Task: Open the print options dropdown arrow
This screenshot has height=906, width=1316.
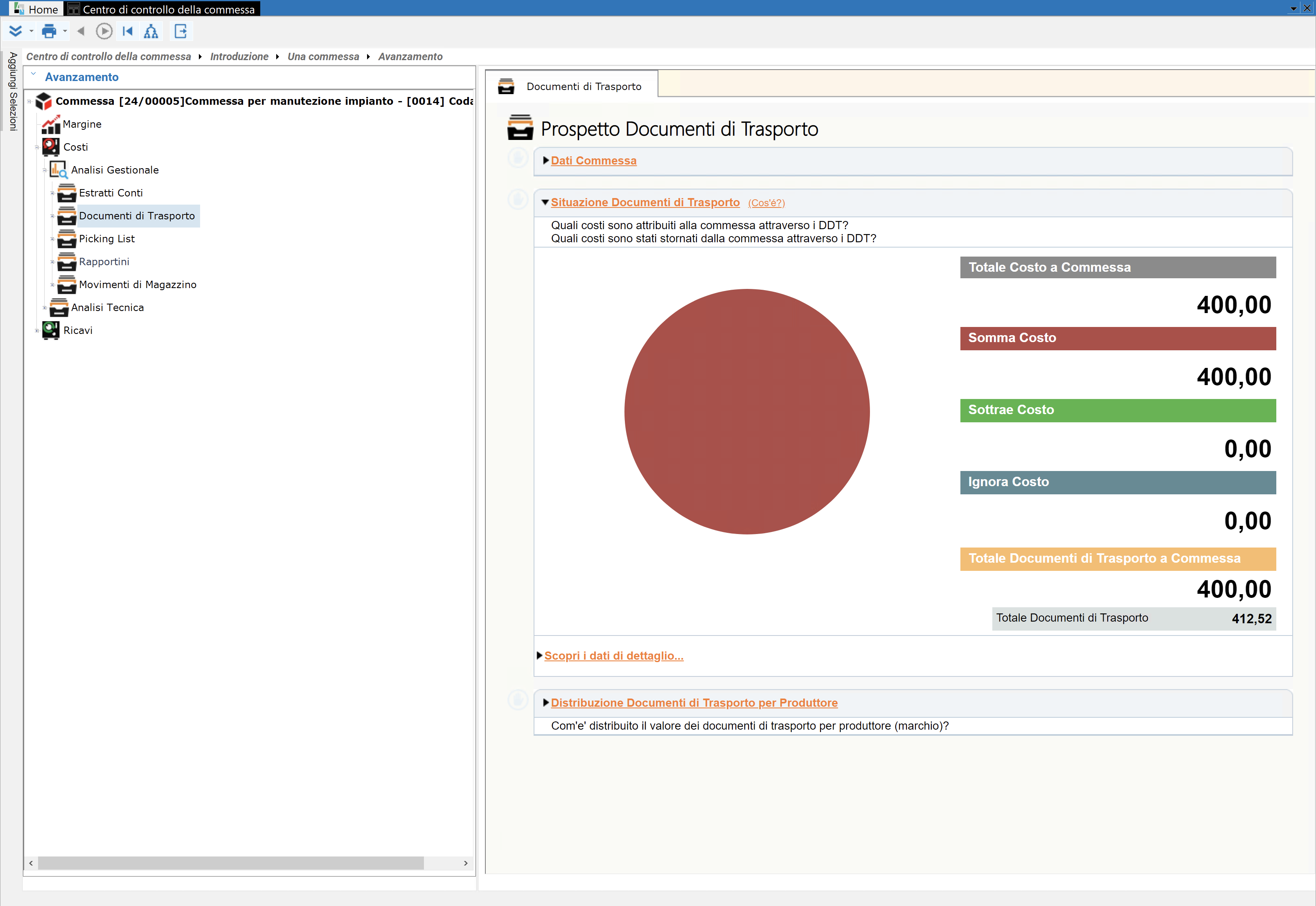Action: [65, 31]
